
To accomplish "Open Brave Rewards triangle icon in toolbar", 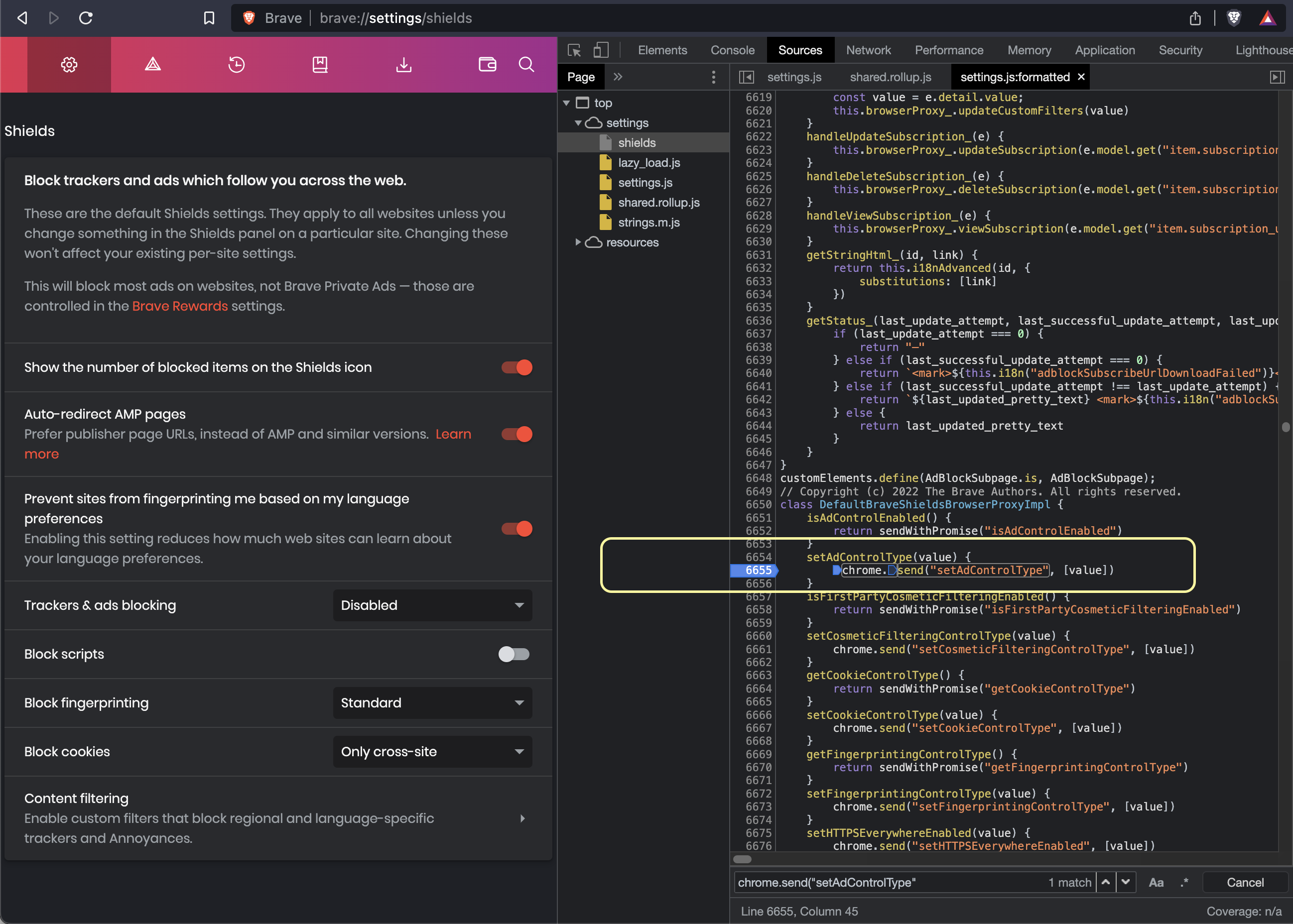I will coord(1268,18).
